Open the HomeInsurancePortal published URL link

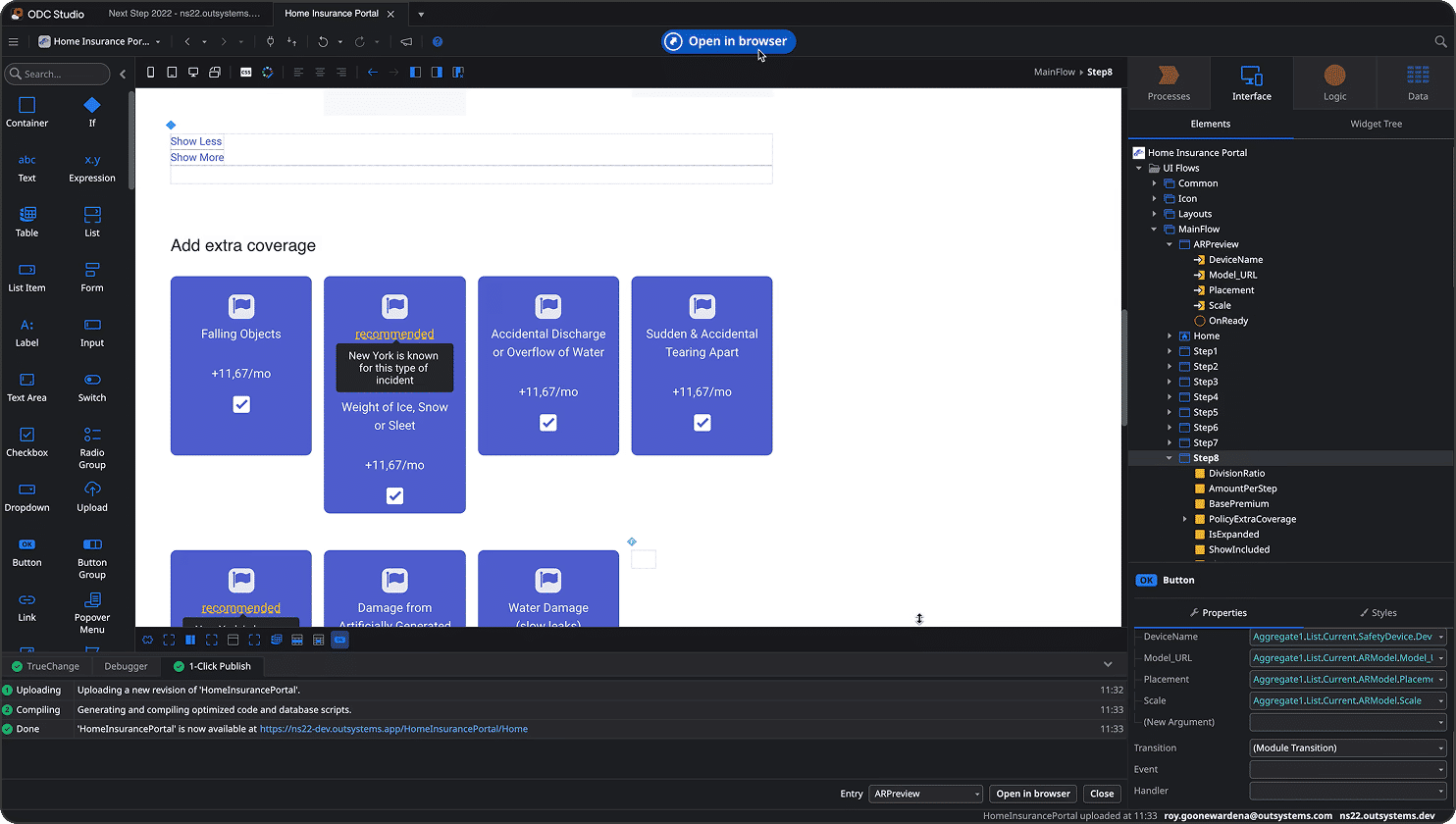pos(393,729)
